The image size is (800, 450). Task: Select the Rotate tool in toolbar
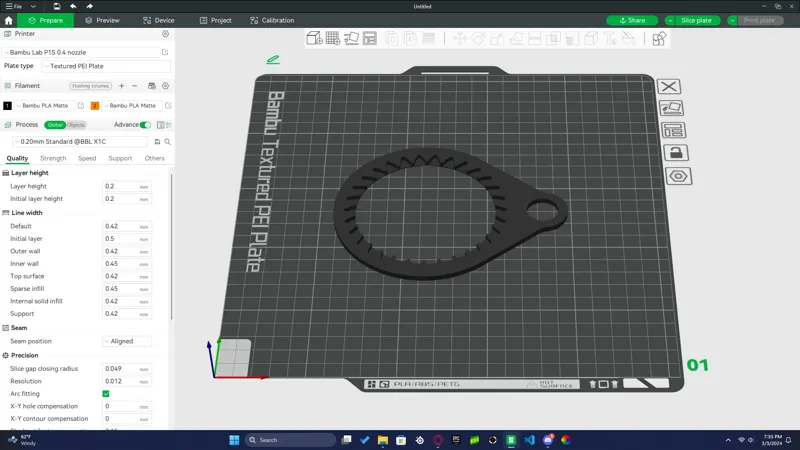point(478,38)
